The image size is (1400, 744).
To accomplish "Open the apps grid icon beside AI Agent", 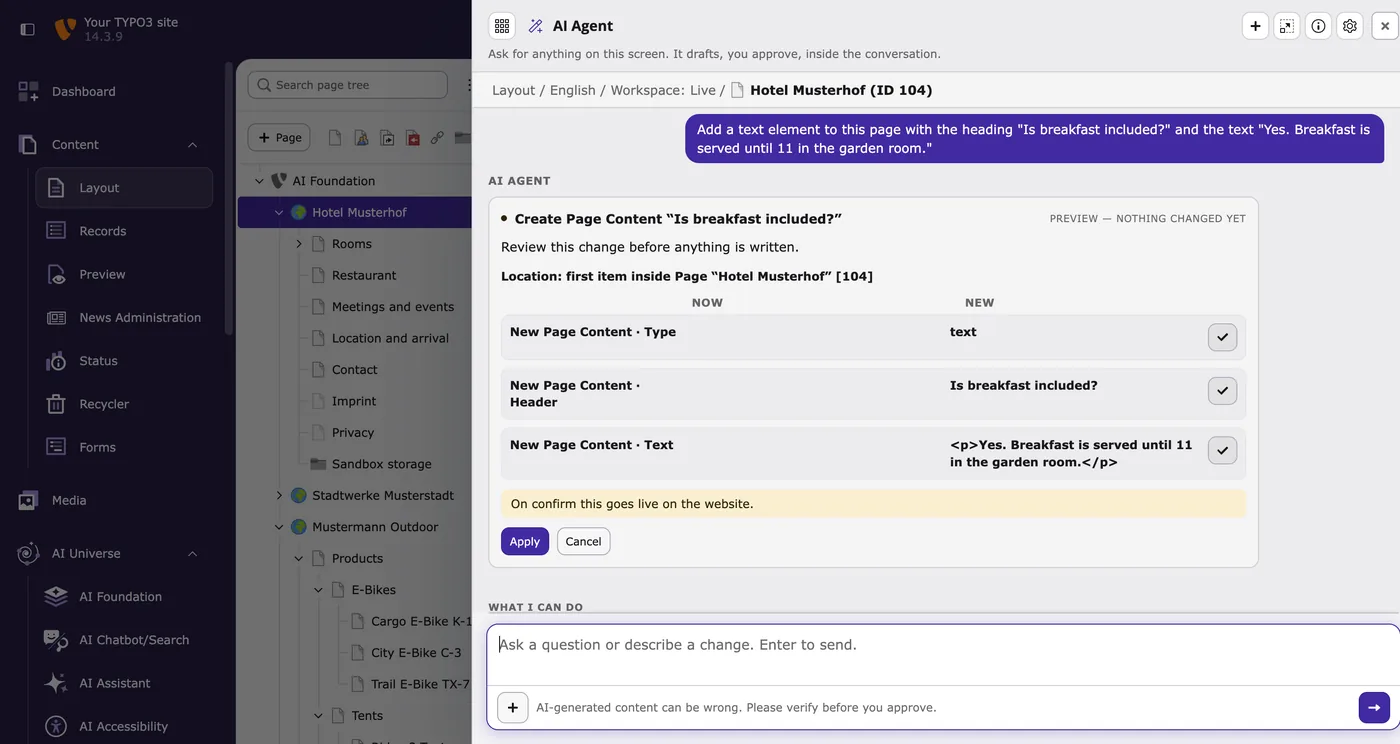I will coord(502,26).
